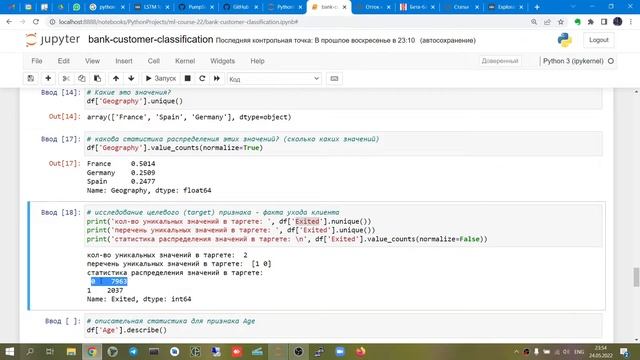The image size is (640, 360).
Task: Click the Logout button
Action: tap(598, 40)
